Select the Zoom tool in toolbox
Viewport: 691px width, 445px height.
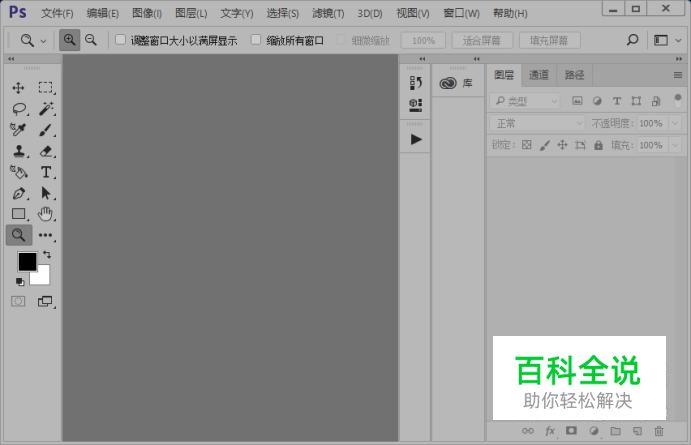click(19, 235)
